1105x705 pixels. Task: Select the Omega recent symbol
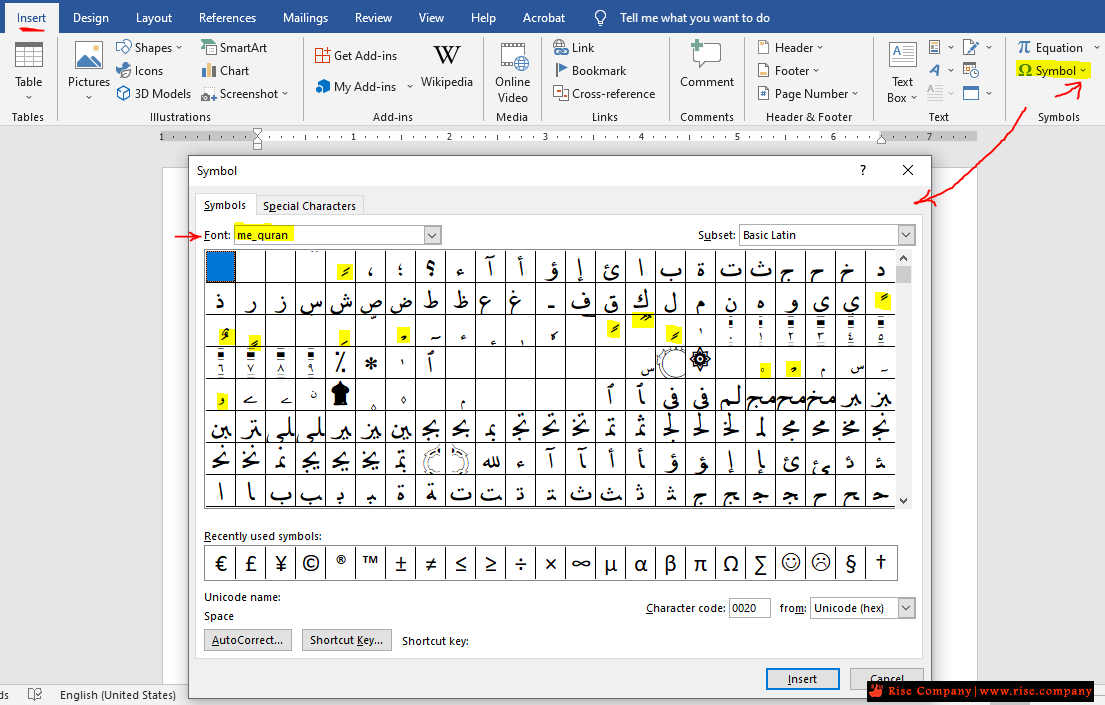pos(731,563)
